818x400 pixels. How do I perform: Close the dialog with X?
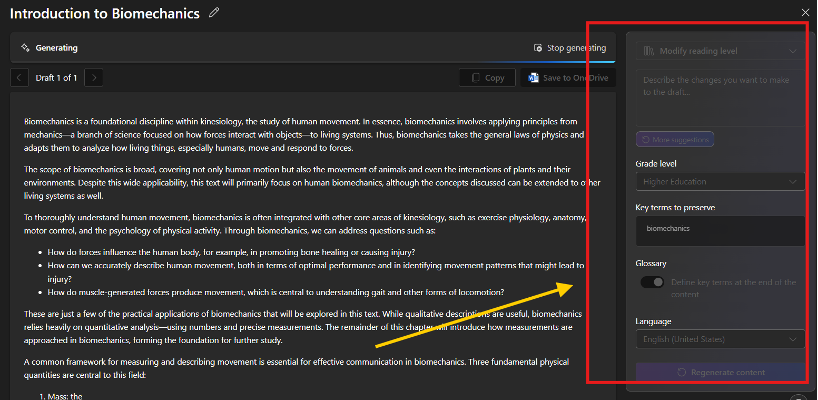[x=805, y=13]
